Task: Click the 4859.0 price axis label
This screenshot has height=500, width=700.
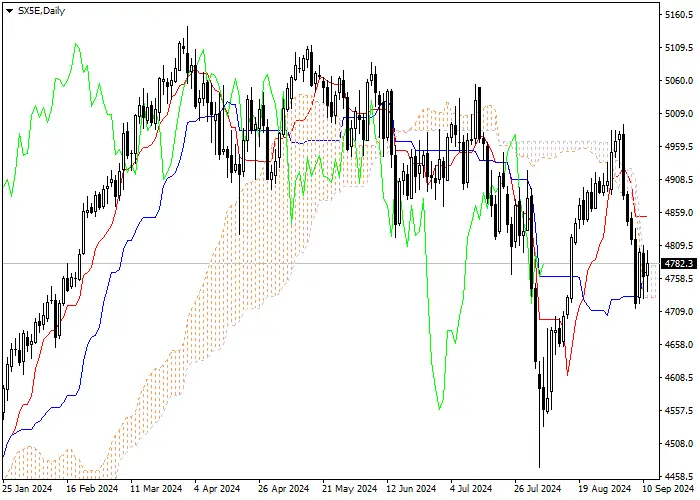Action: tap(679, 212)
